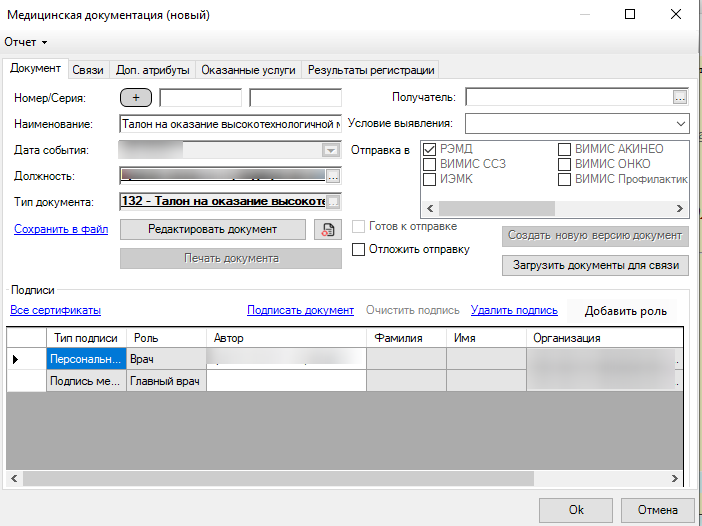This screenshot has height=526, width=702.
Task: Cancel with the Отмена button
Action: tap(658, 510)
